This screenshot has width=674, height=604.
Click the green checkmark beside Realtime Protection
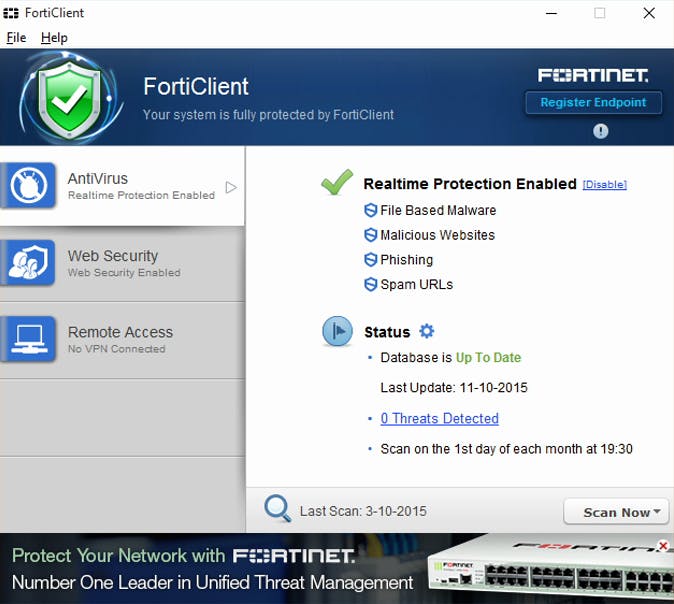pyautogui.click(x=337, y=182)
